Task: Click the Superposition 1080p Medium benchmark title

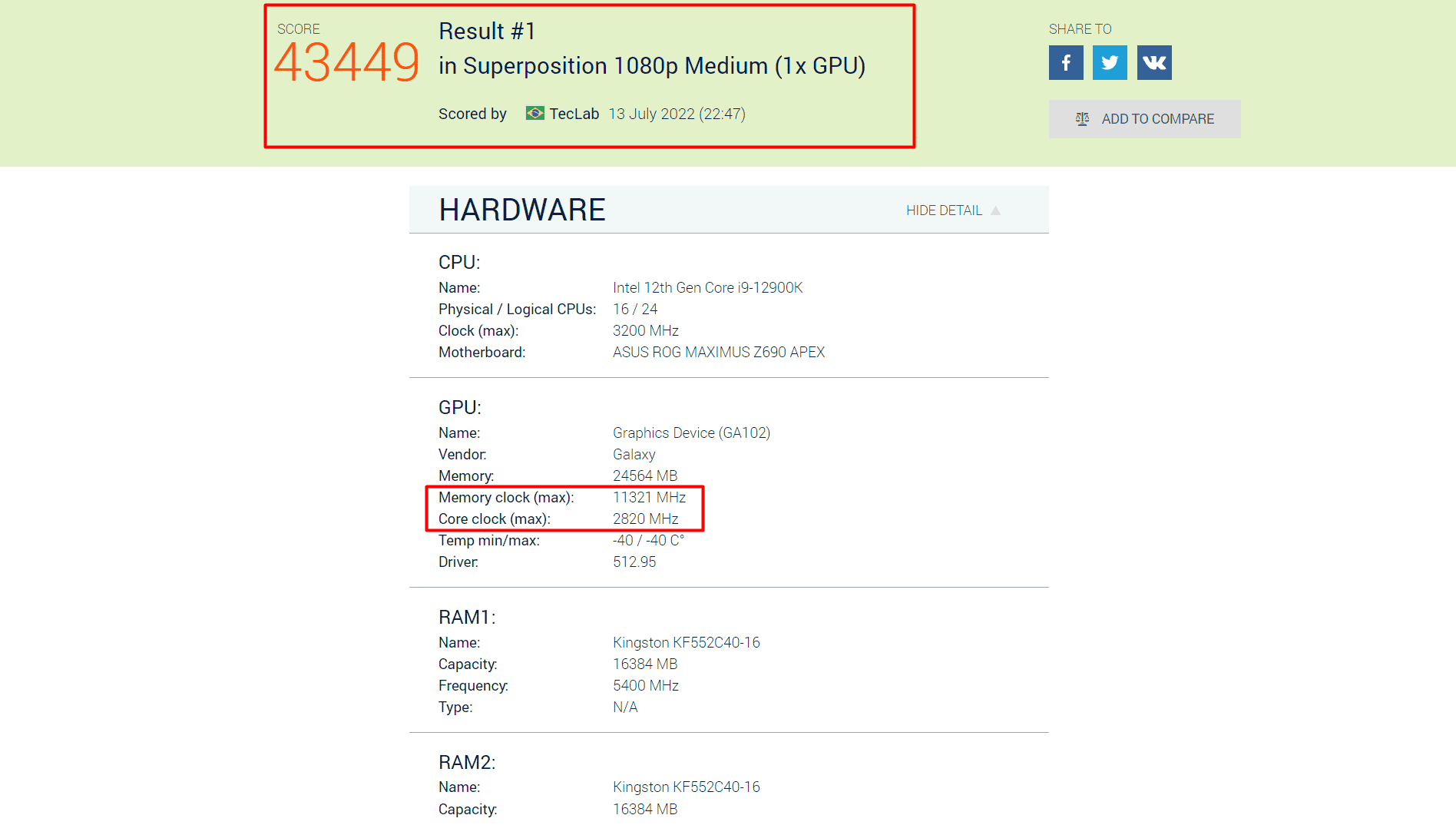Action: [651, 66]
